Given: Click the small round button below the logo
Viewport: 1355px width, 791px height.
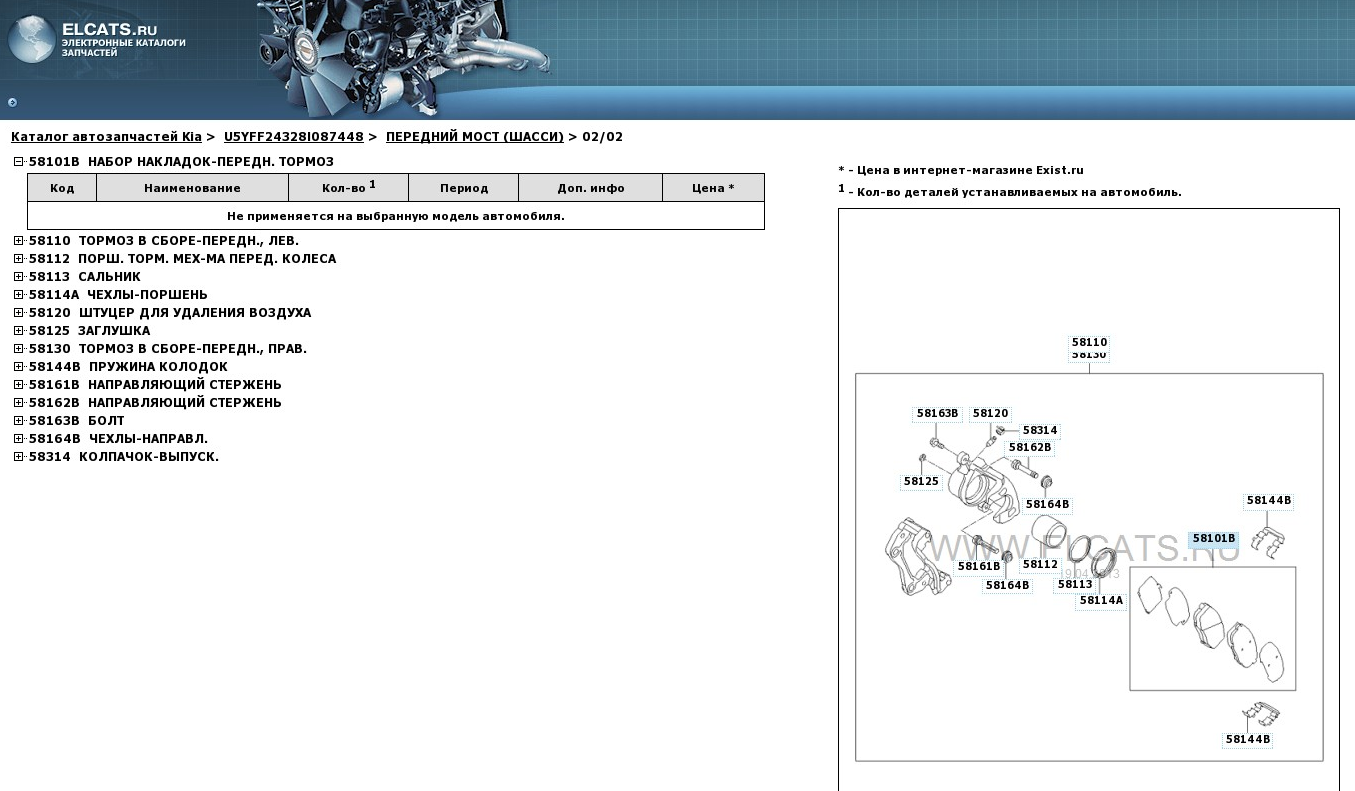Looking at the screenshot, I should pos(12,102).
